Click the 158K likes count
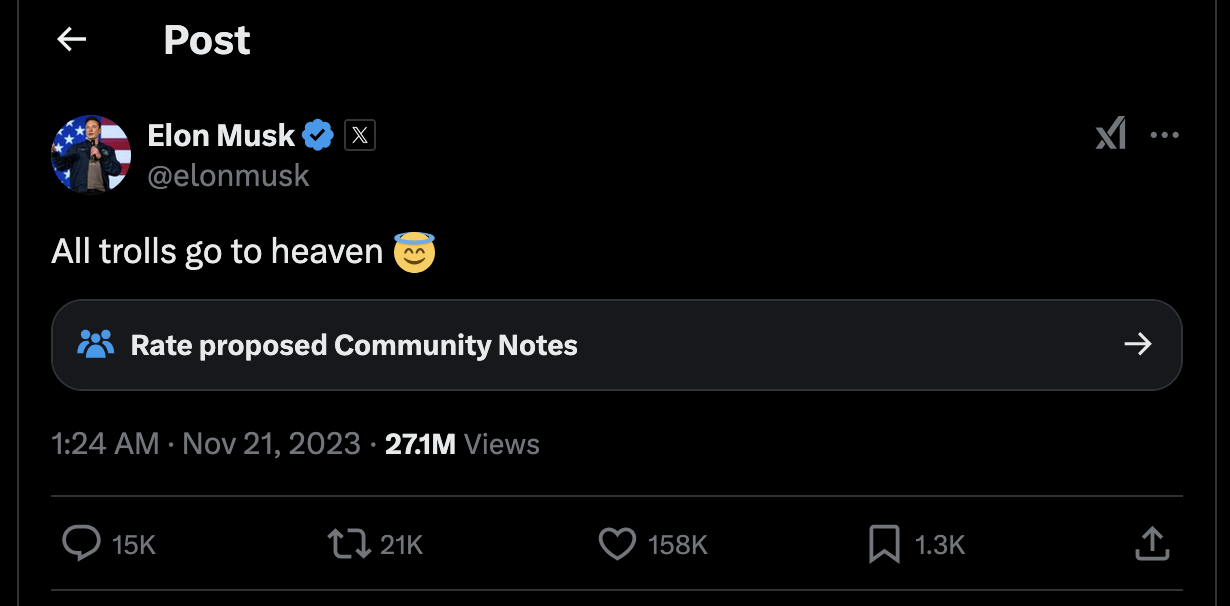1230x606 pixels. pos(678,545)
